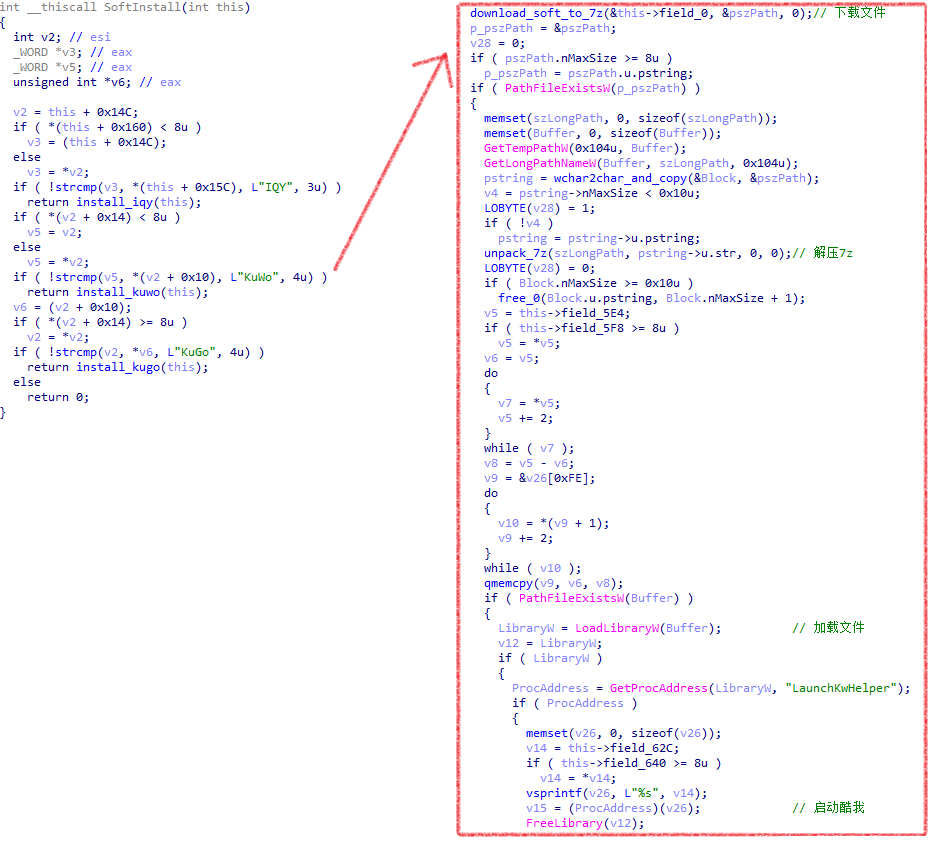Click the GetLongPathNameW call line
The image size is (934, 842).
pyautogui.click(x=640, y=163)
